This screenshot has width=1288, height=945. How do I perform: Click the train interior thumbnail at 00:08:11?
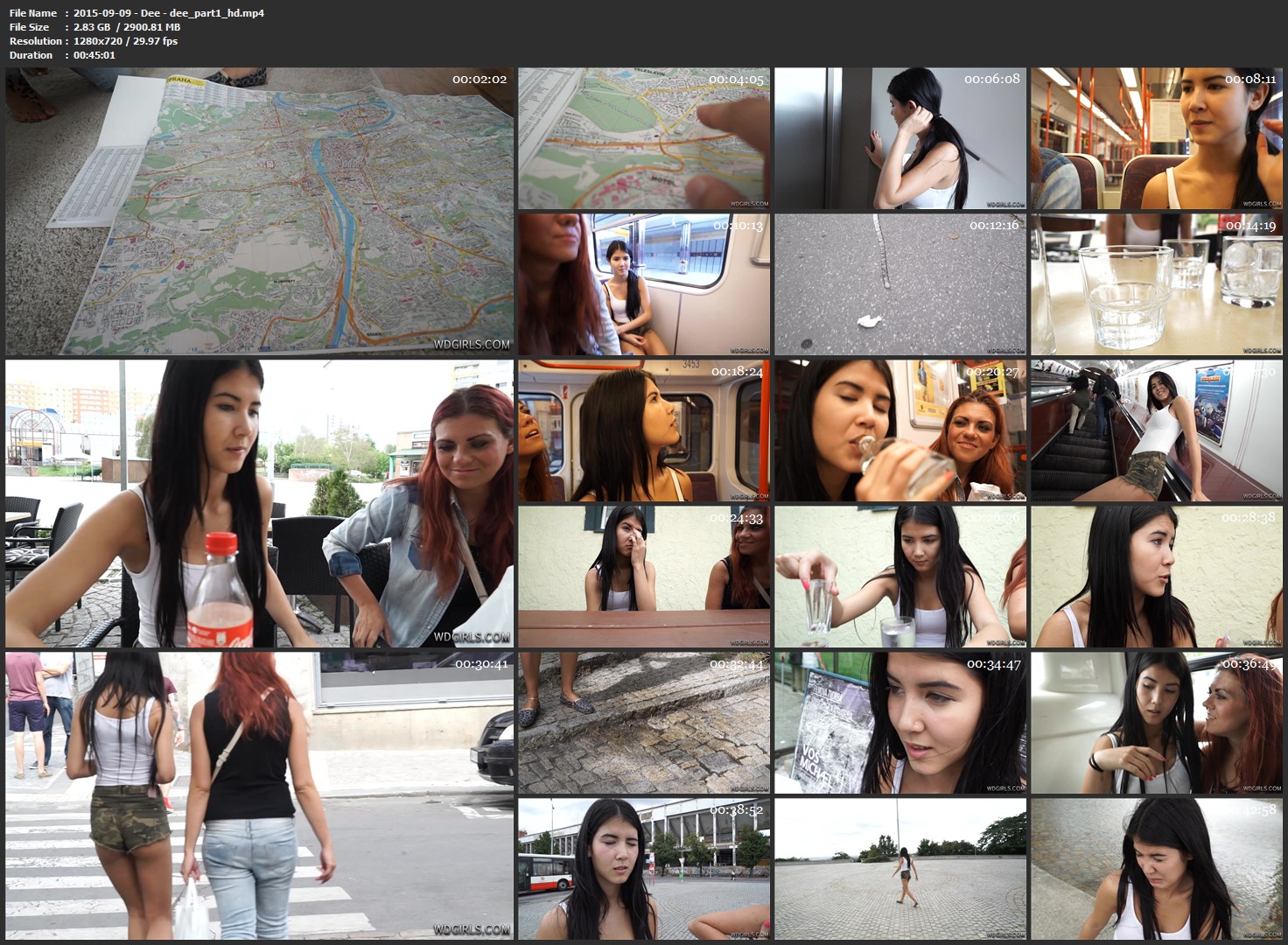1156,138
